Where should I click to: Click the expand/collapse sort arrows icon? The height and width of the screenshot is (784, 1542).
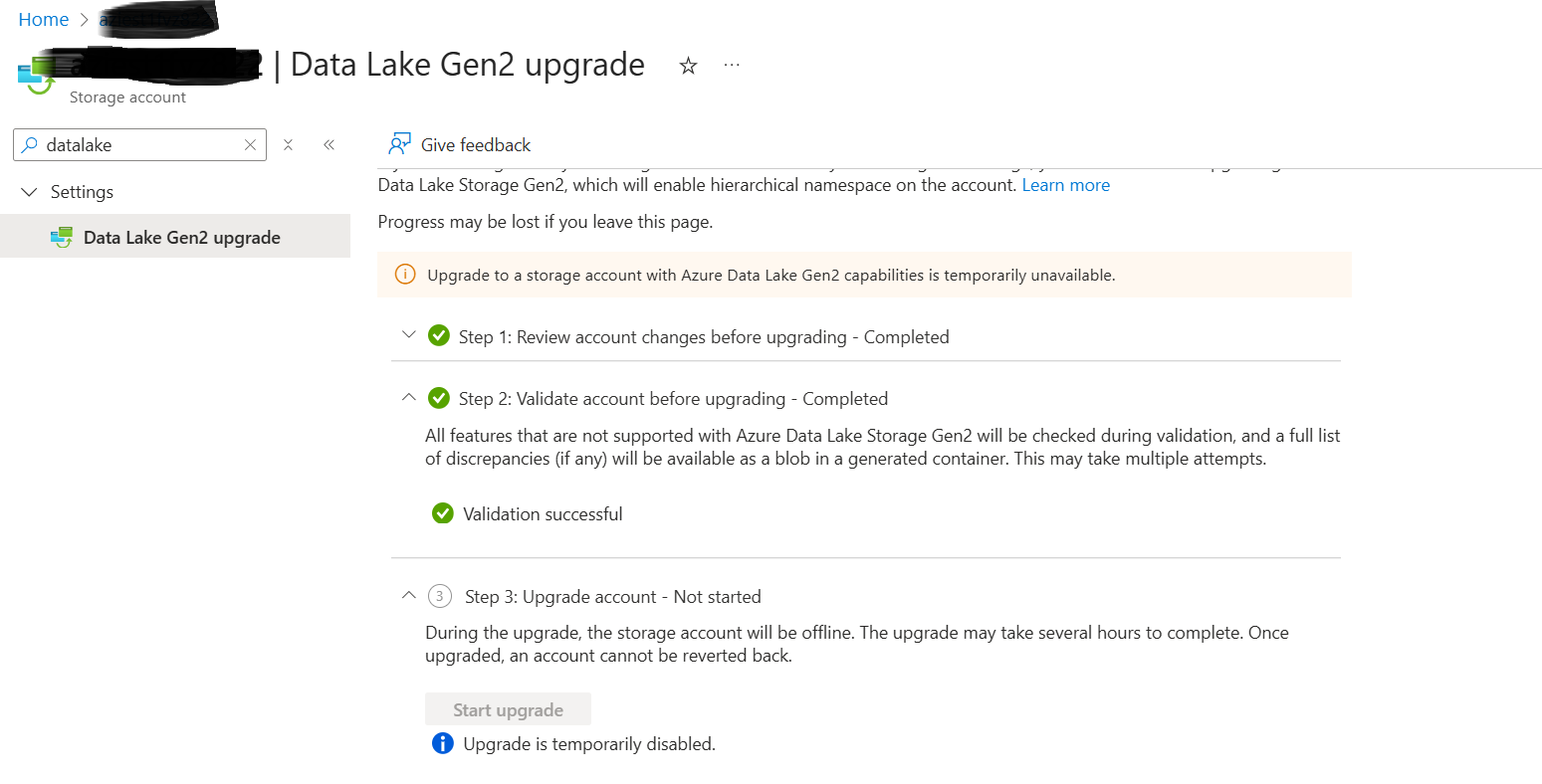[x=288, y=145]
